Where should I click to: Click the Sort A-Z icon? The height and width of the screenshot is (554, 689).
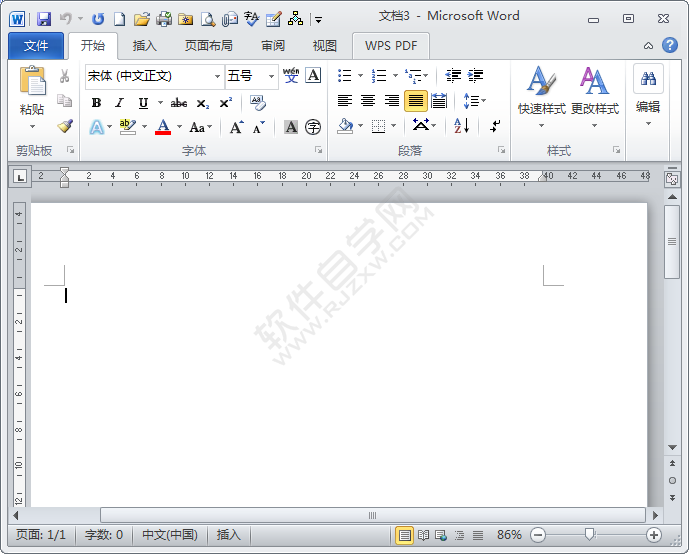[461, 126]
